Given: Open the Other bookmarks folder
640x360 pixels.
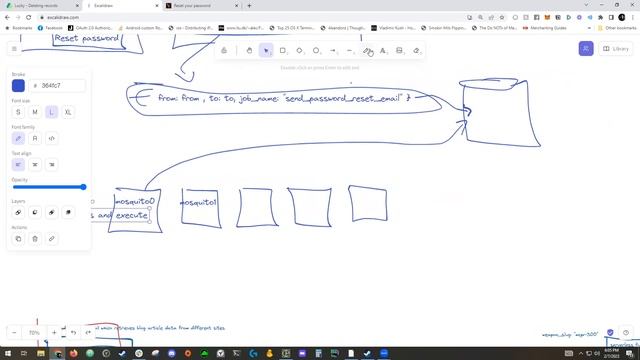Looking at the screenshot, I should 617,28.
